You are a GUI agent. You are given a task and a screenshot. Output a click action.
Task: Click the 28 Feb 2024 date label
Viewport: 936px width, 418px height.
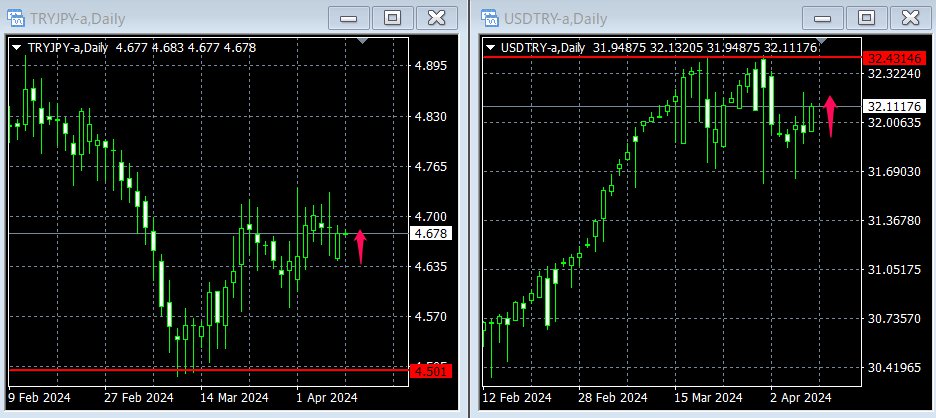[x=614, y=398]
